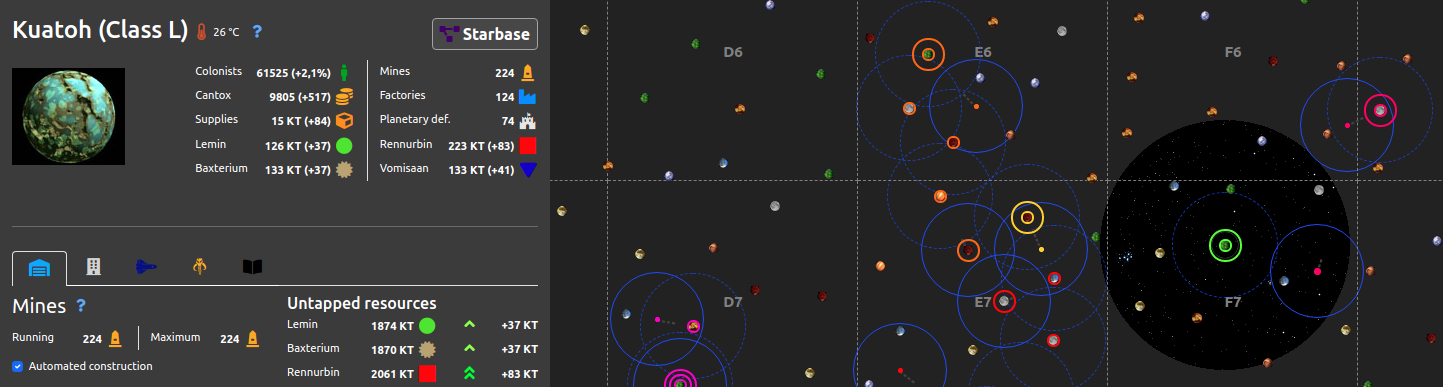Click the F6 sector label on map
This screenshot has height=387, width=1443.
coord(1233,52)
